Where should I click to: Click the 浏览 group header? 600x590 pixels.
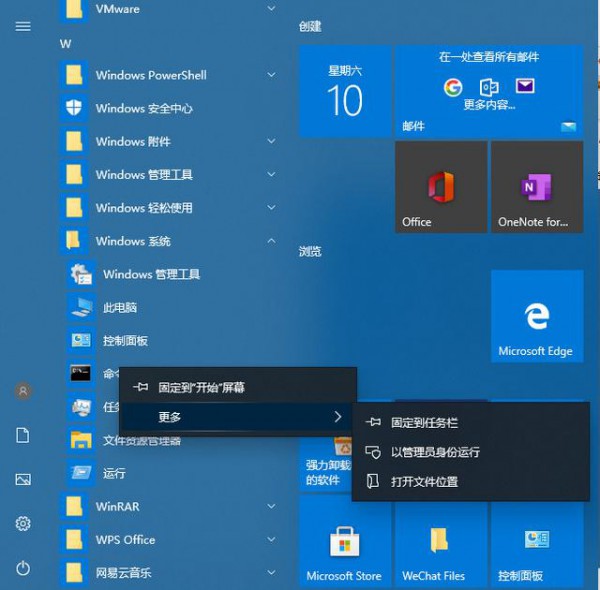click(310, 251)
